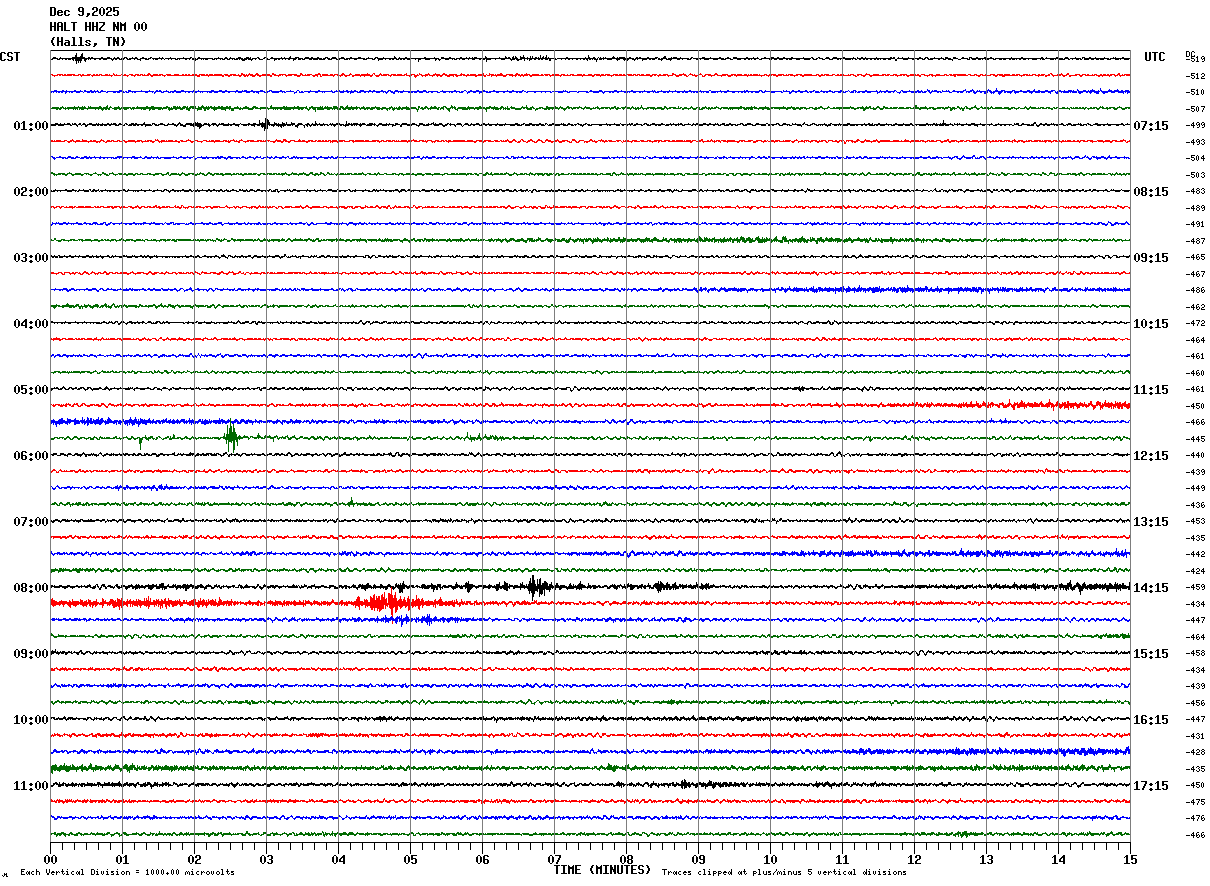Viewport: 1210px width, 886px height.
Task: Click the '12:15' UTC row label
Action: click(x=1150, y=455)
